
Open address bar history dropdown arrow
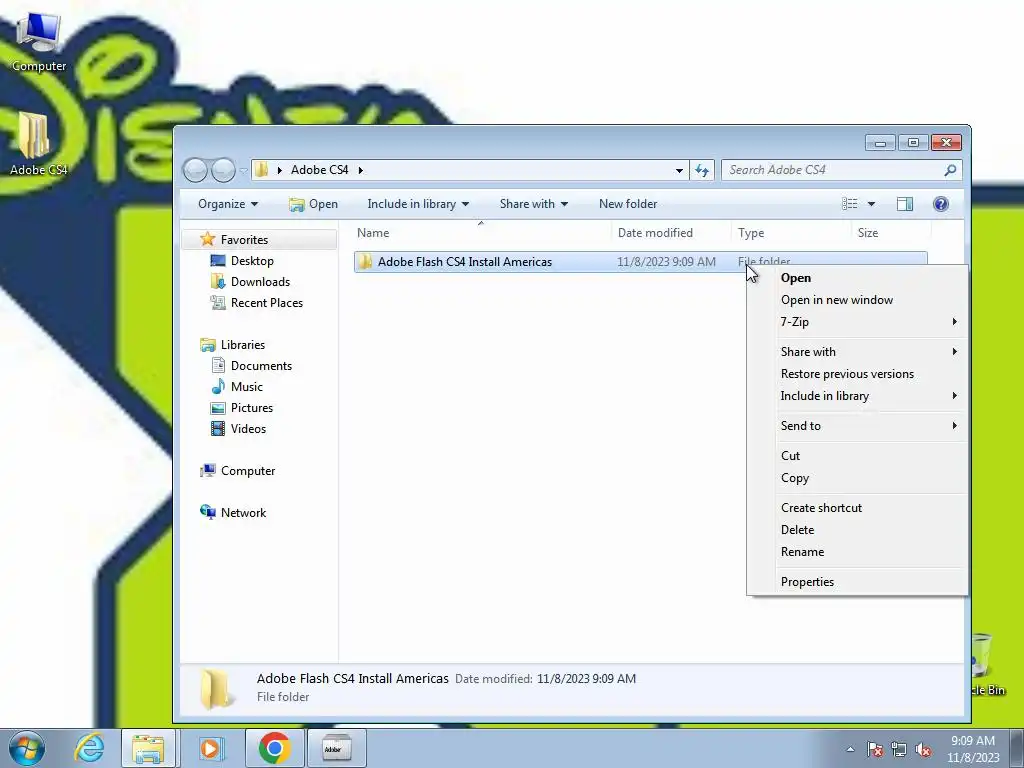pos(679,170)
